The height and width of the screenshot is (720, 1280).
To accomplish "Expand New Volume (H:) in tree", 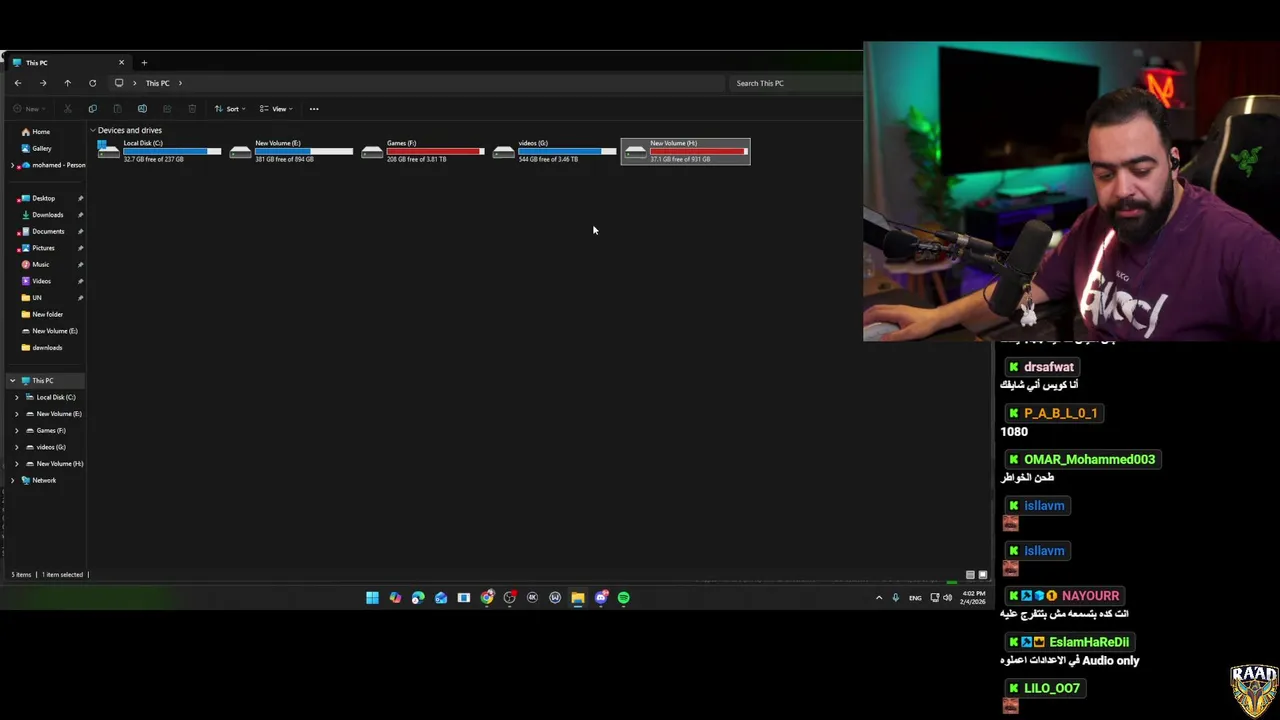I will (x=16, y=464).
